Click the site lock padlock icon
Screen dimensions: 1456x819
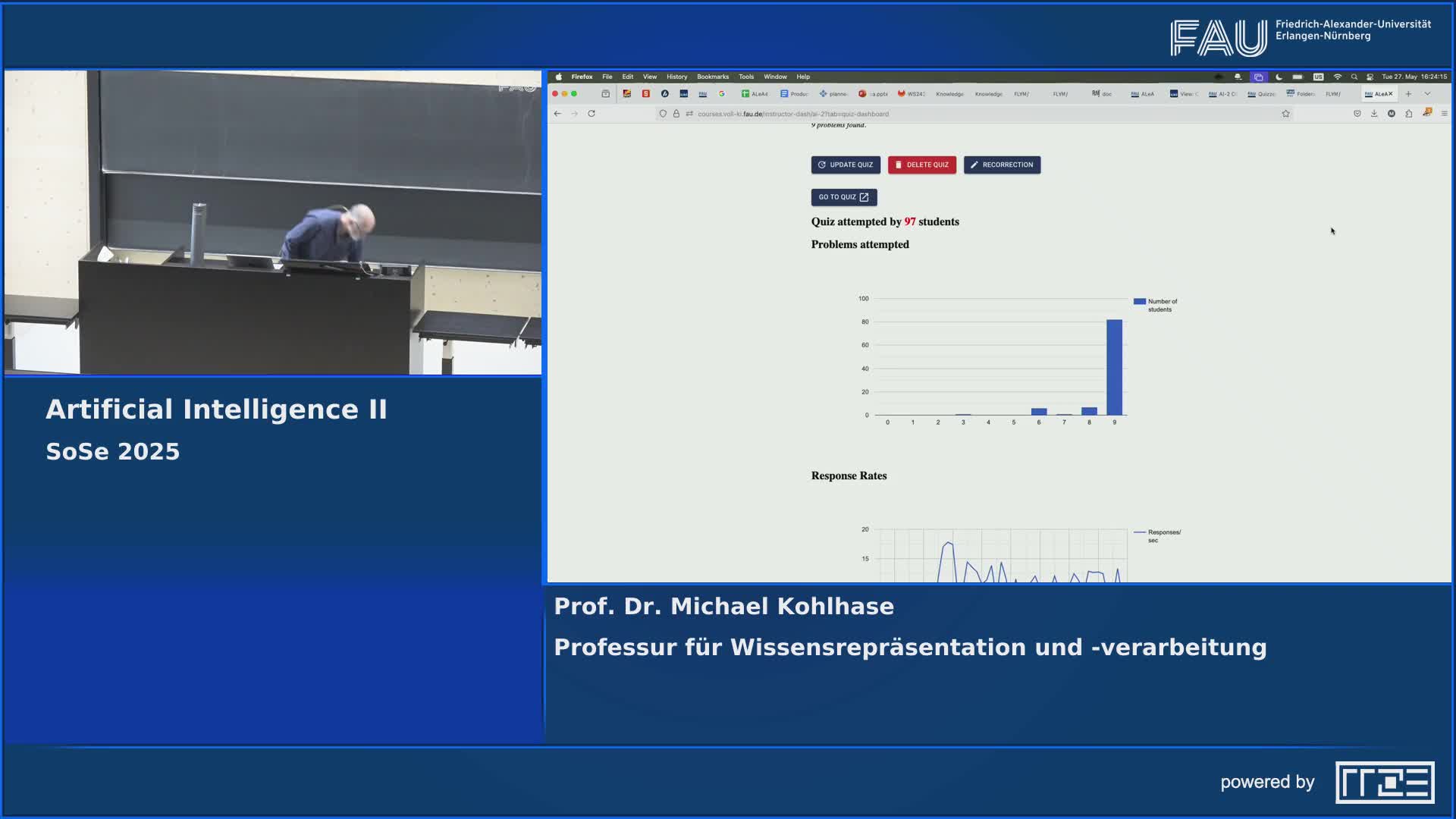coord(676,114)
